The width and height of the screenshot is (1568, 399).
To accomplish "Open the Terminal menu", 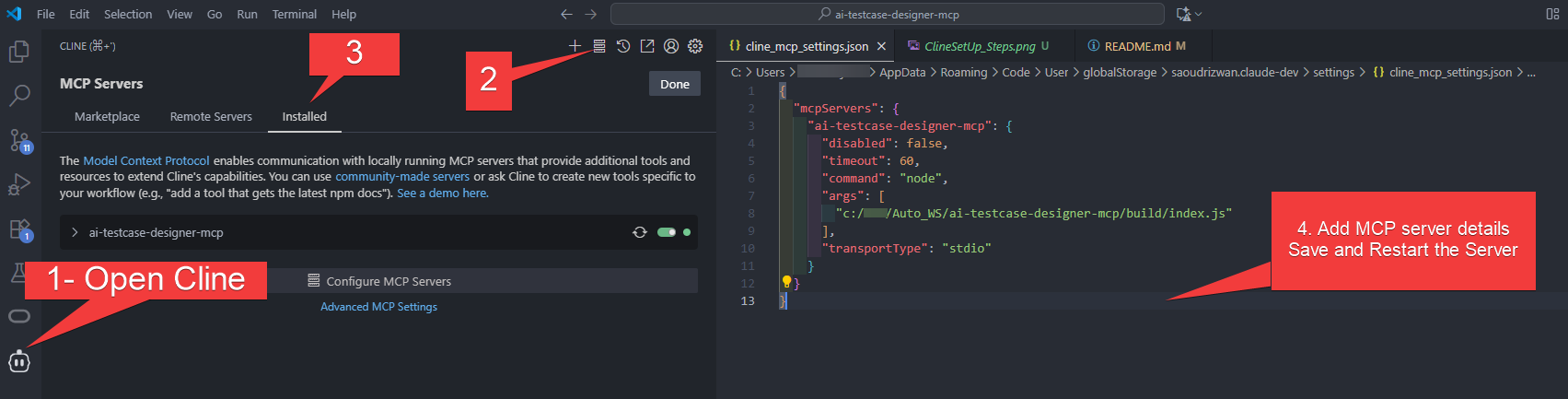I will click(295, 14).
